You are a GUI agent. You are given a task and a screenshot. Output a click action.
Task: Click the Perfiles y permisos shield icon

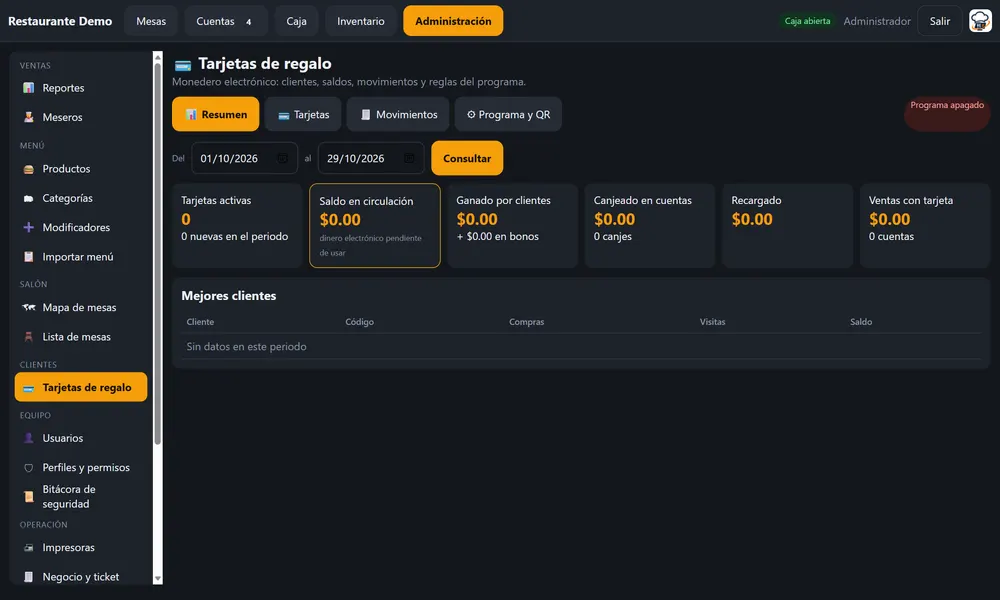click(x=29, y=467)
